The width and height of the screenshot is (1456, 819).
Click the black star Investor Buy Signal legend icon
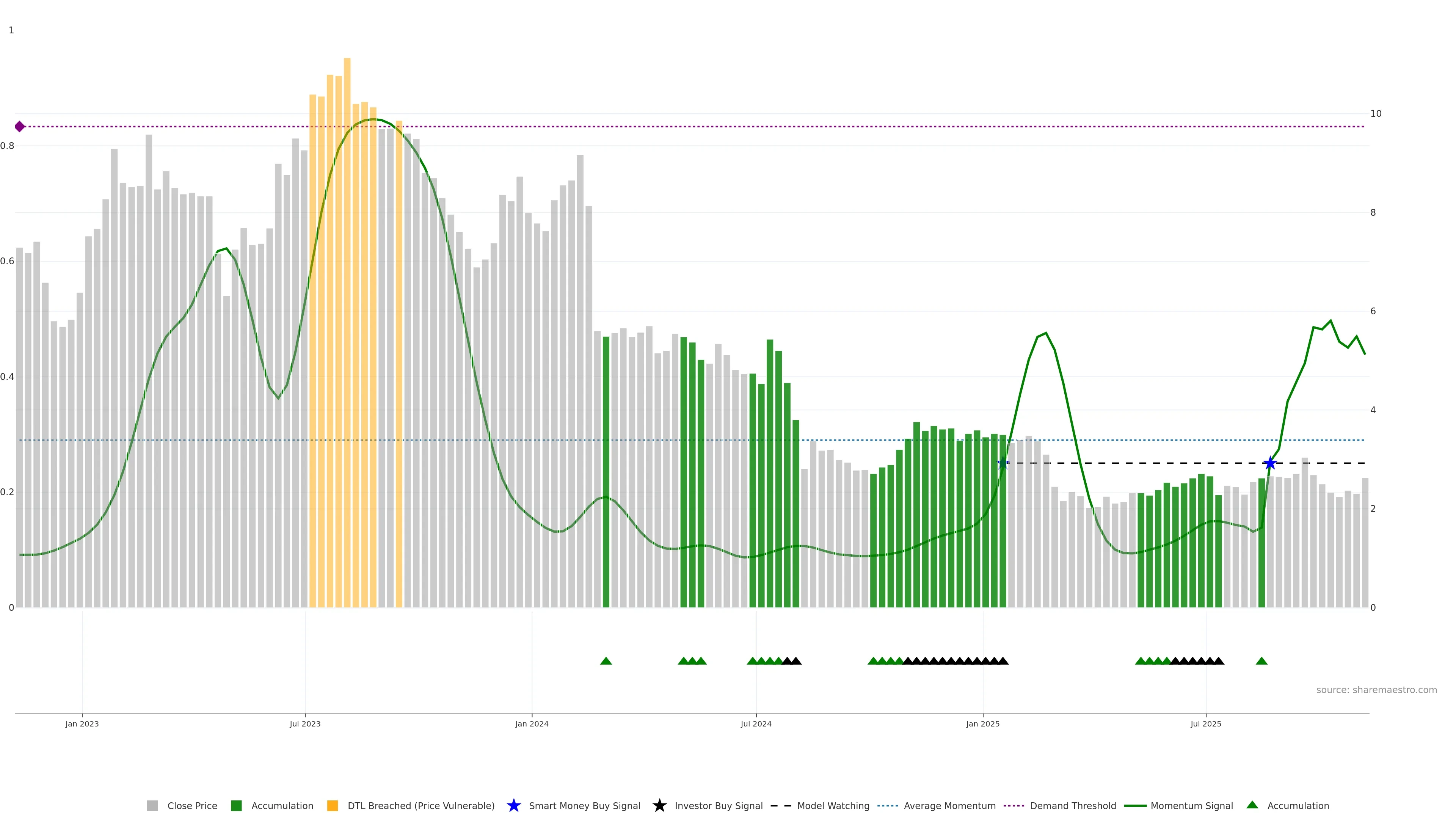(x=659, y=805)
